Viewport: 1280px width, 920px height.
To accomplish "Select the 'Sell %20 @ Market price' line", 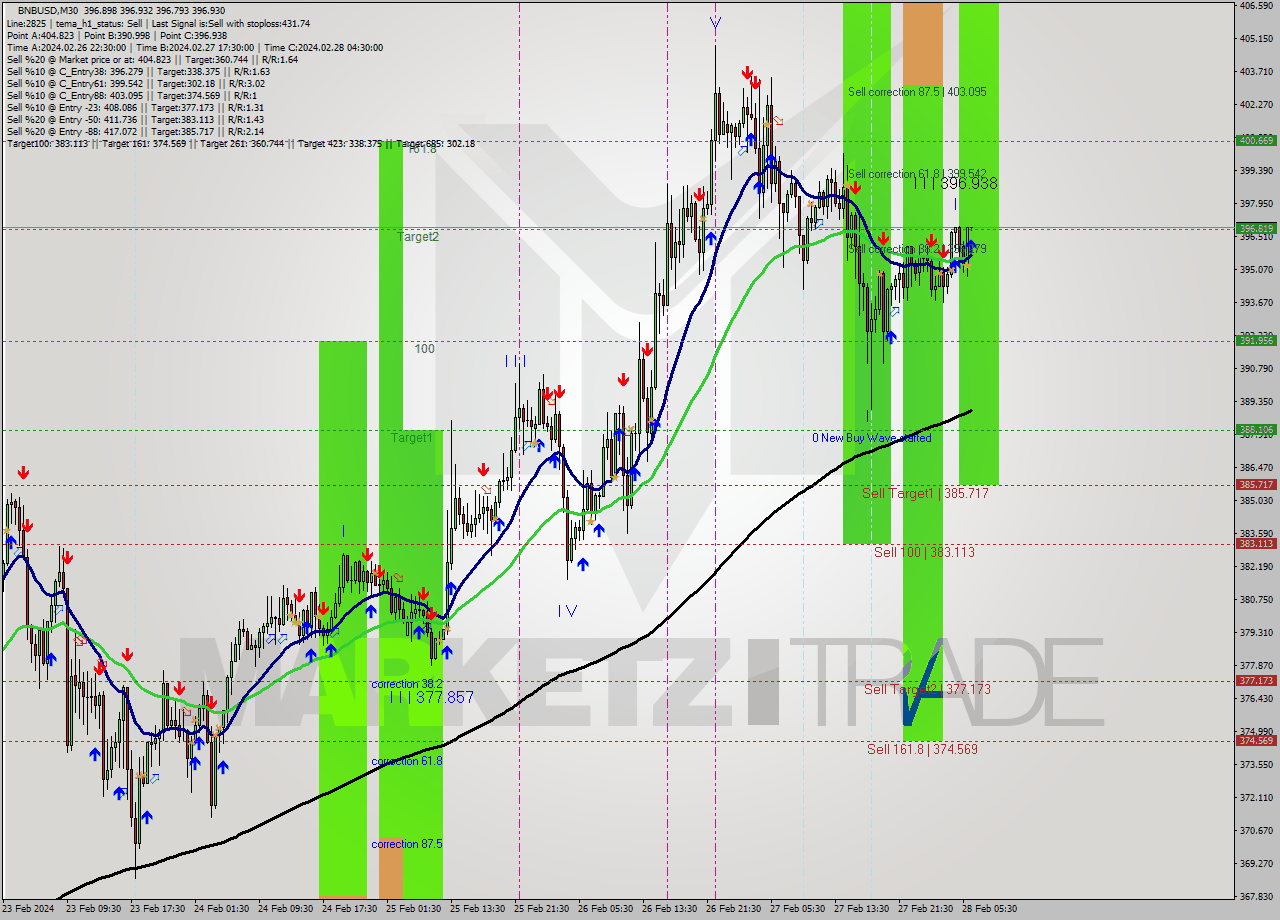I will click(x=152, y=59).
